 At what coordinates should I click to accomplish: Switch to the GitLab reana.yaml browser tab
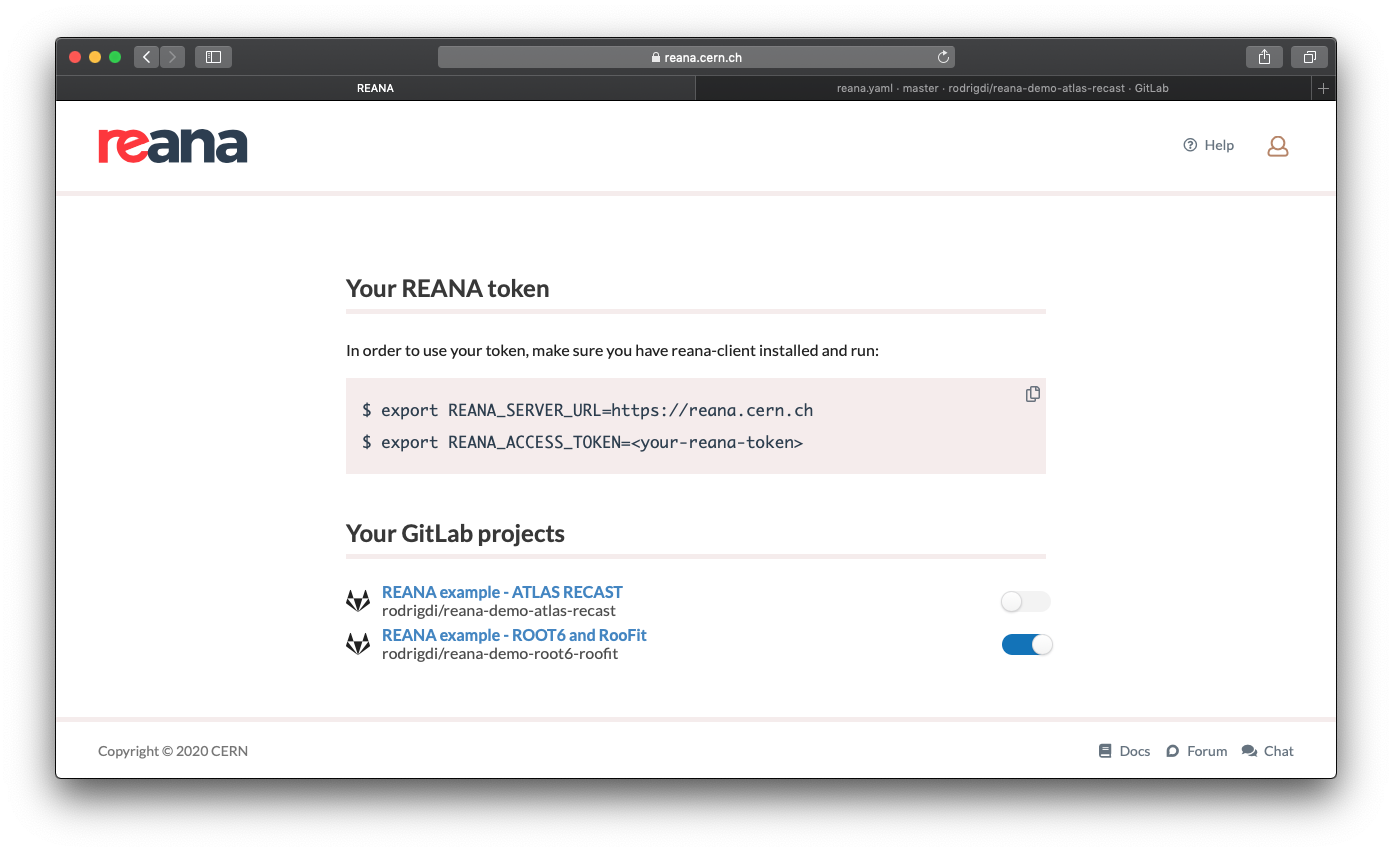tap(1000, 88)
